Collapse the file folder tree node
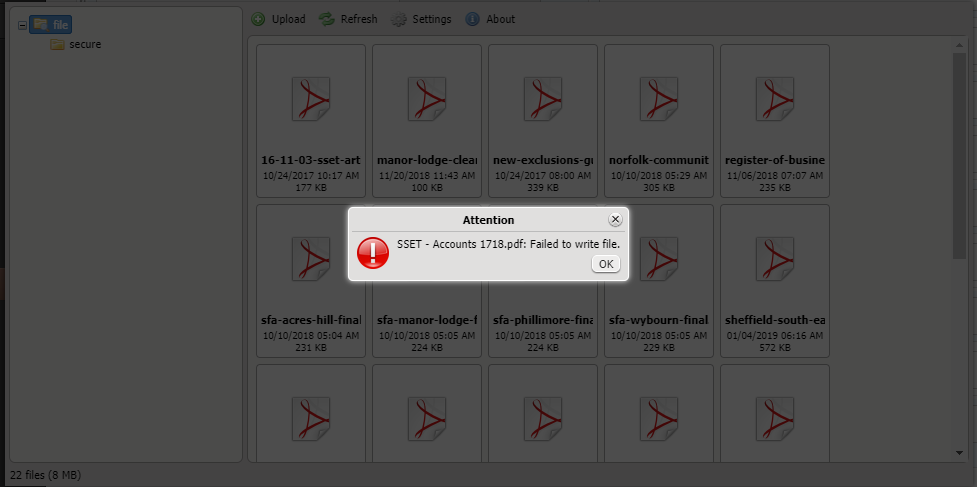977x487 pixels. click(22, 26)
